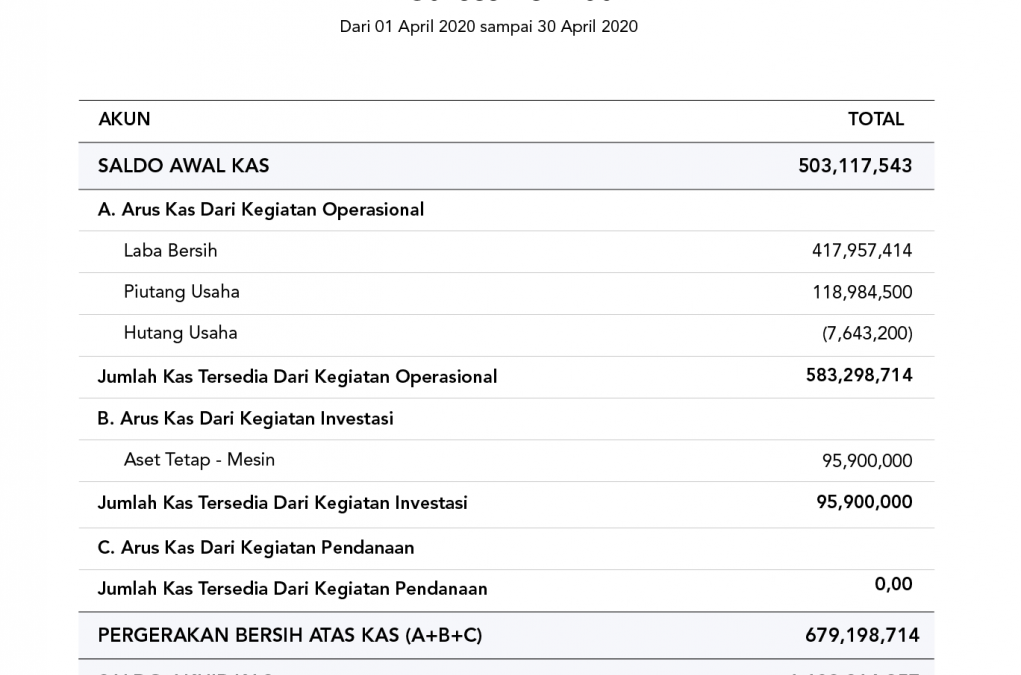Click the Laba Bersih amount 417,957,414
1021x675 pixels.
pyautogui.click(x=861, y=251)
